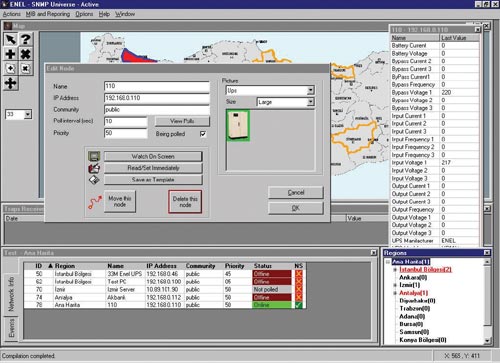Select the X delete tool
The width and height of the screenshot is (500, 363).
(26, 54)
